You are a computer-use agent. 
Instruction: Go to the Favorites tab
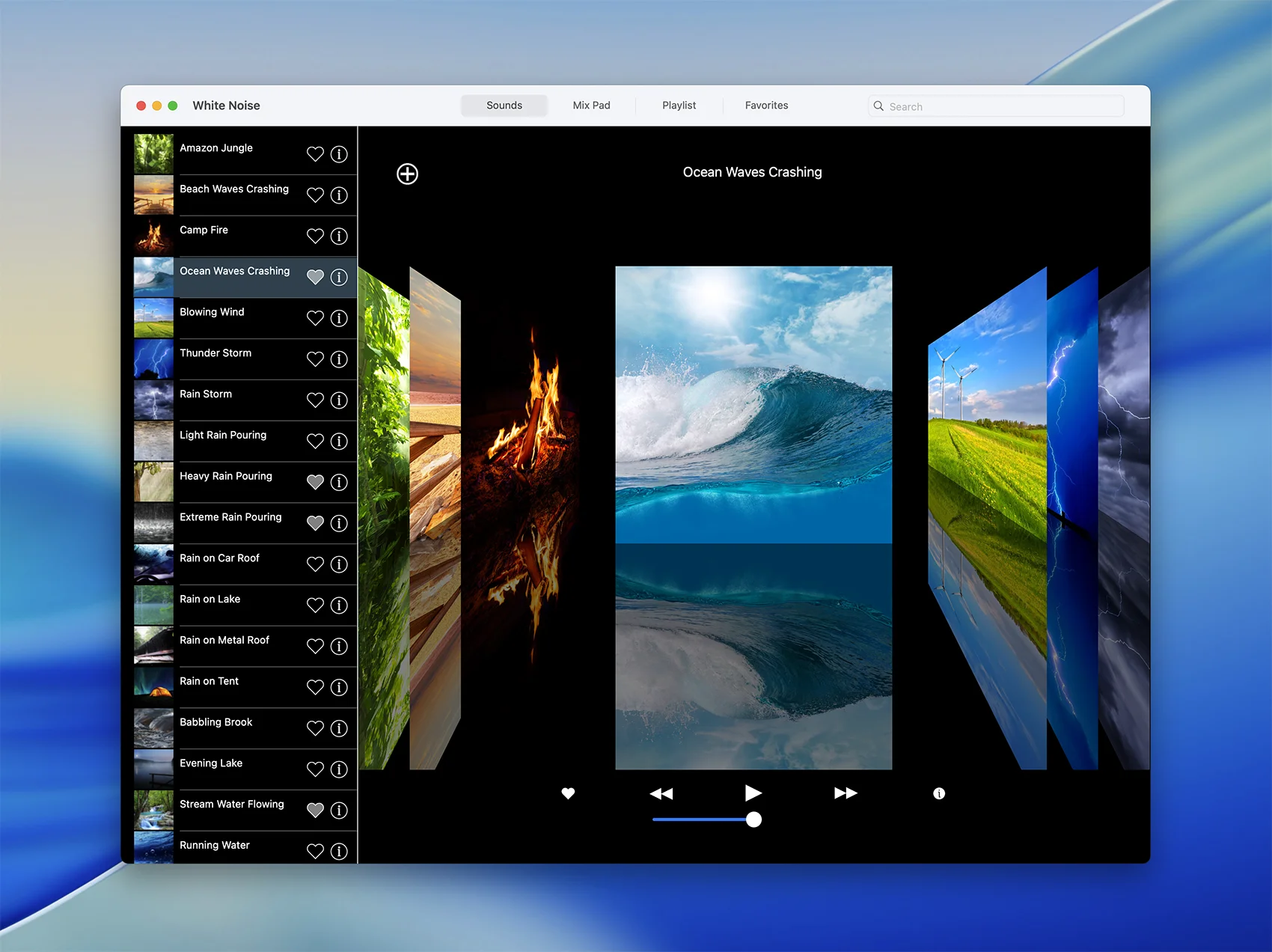(x=766, y=106)
